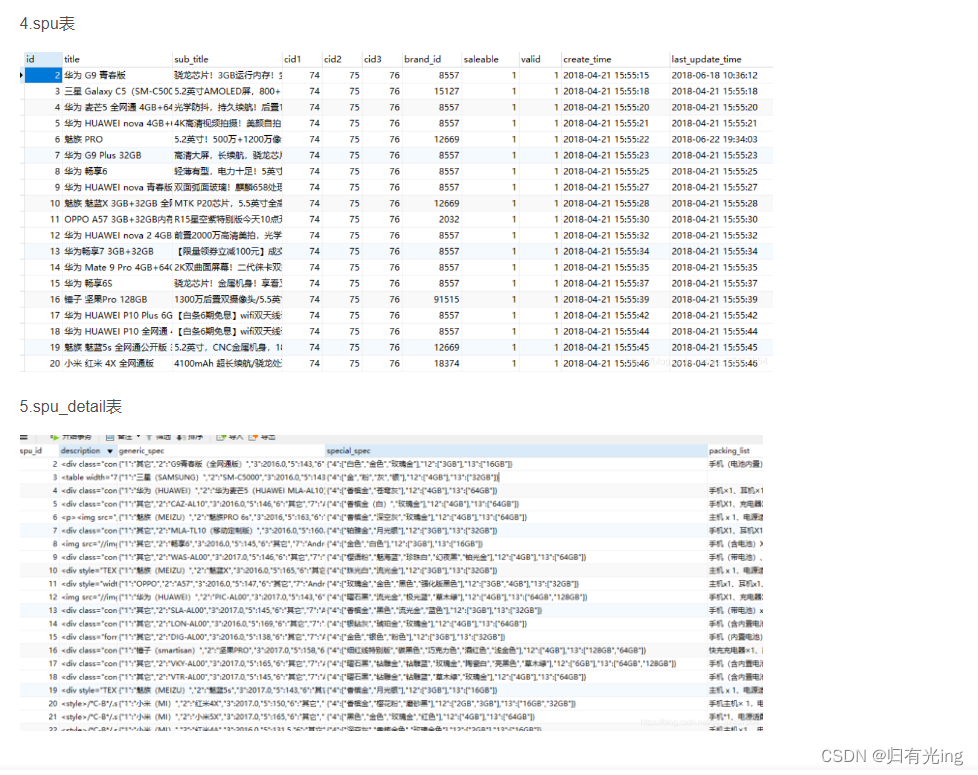Viewport: 978px width, 775px height.
Task: Click the current row indicator arrow beside id 2
Action: tap(21, 75)
